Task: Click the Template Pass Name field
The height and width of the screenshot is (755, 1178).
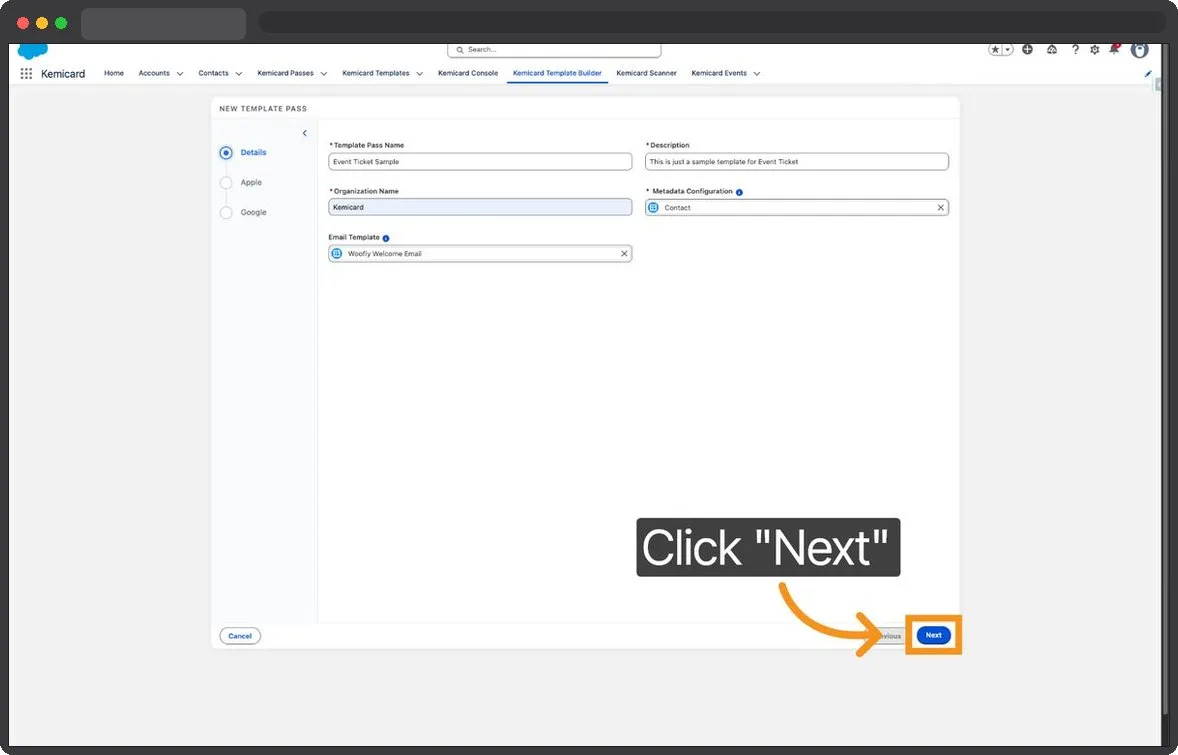Action: point(480,162)
